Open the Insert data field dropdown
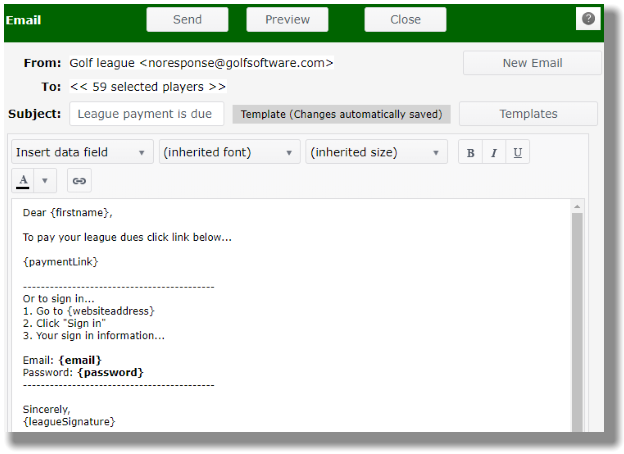Image resolution: width=624 pixels, height=454 pixels. (x=82, y=153)
